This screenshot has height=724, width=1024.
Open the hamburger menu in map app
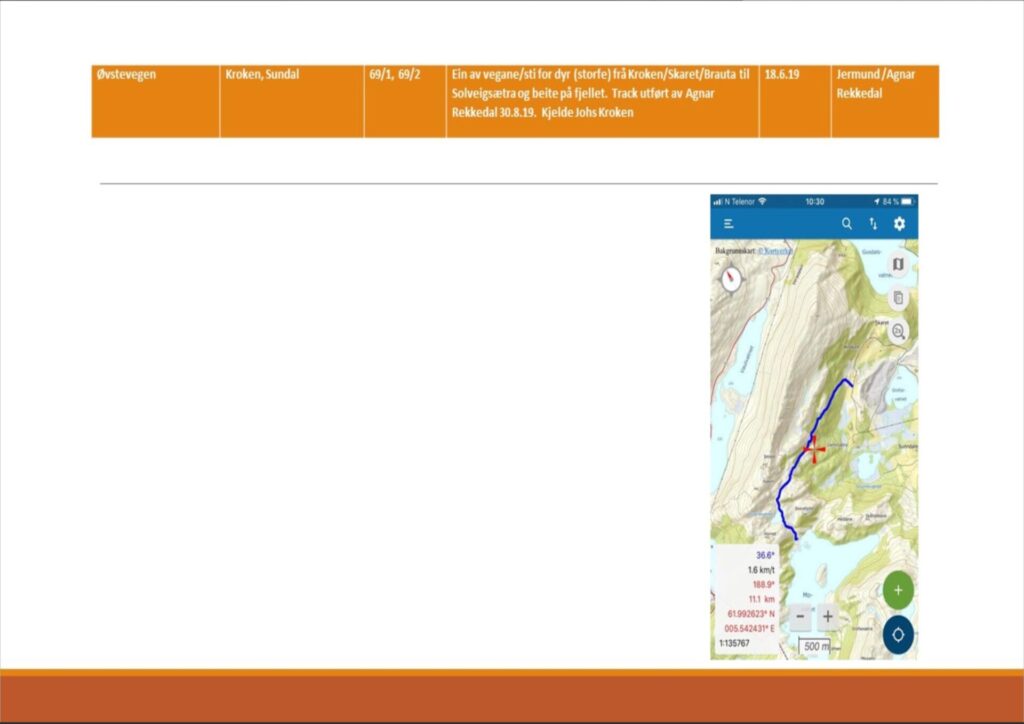coord(729,224)
